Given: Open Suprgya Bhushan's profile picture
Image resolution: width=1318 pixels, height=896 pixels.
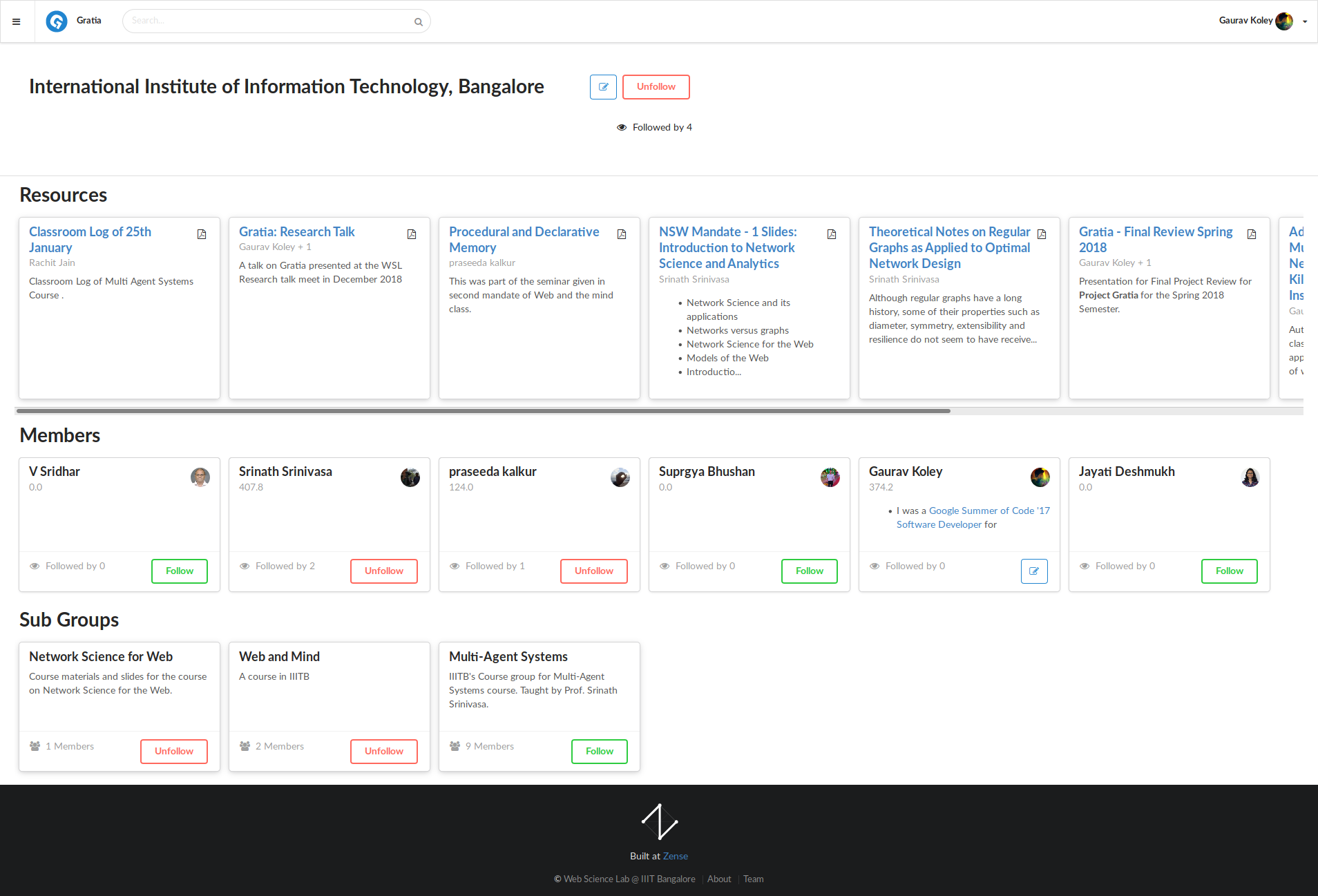Looking at the screenshot, I should tap(830, 477).
